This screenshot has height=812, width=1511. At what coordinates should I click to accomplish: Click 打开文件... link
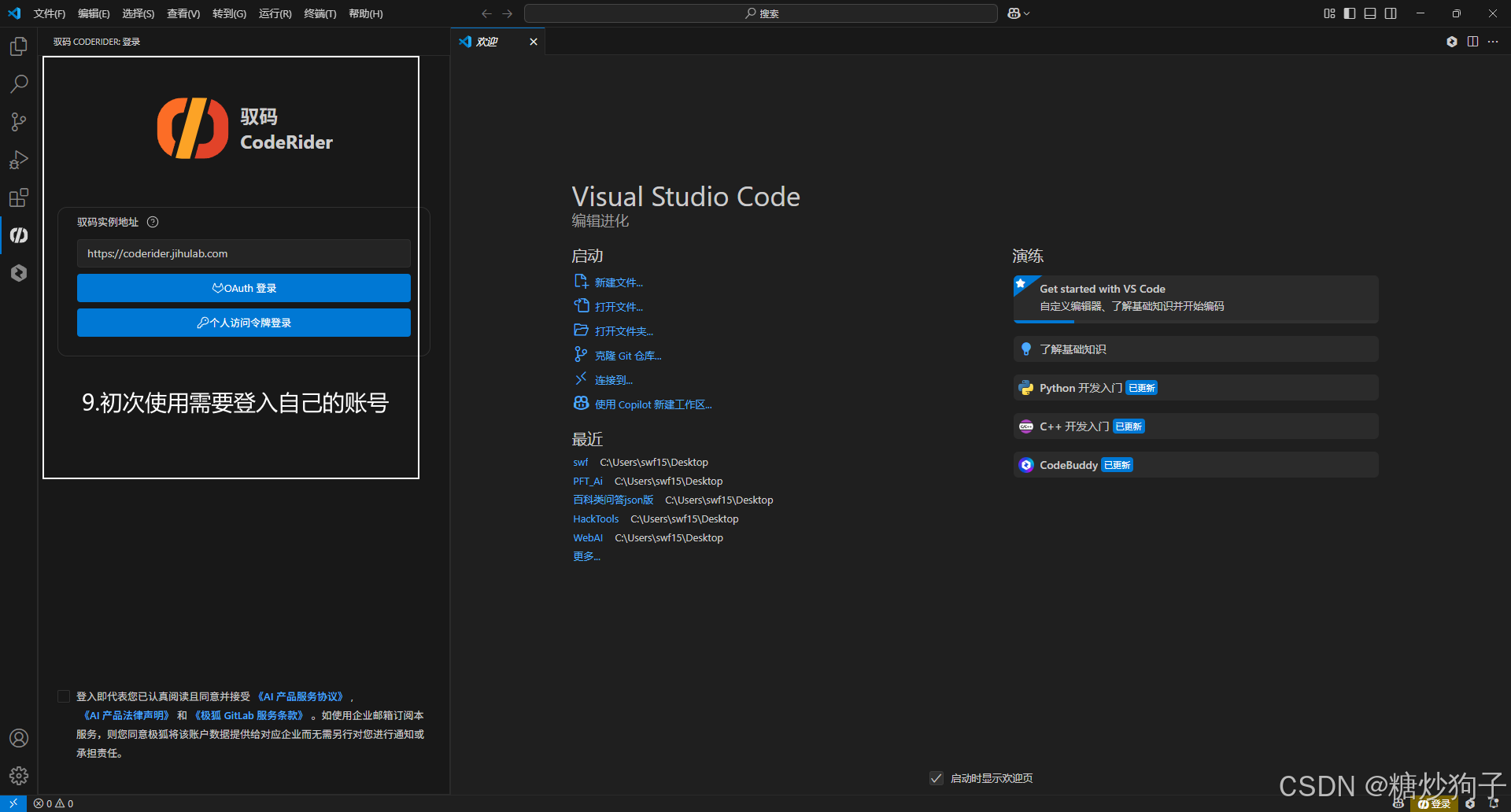point(619,307)
